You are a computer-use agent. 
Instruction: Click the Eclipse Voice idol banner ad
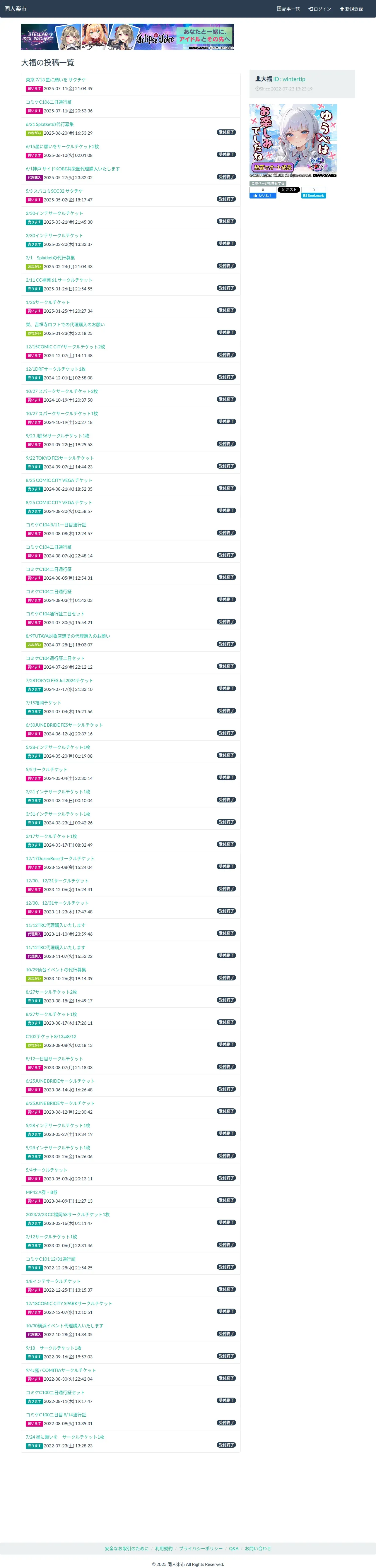[127, 37]
